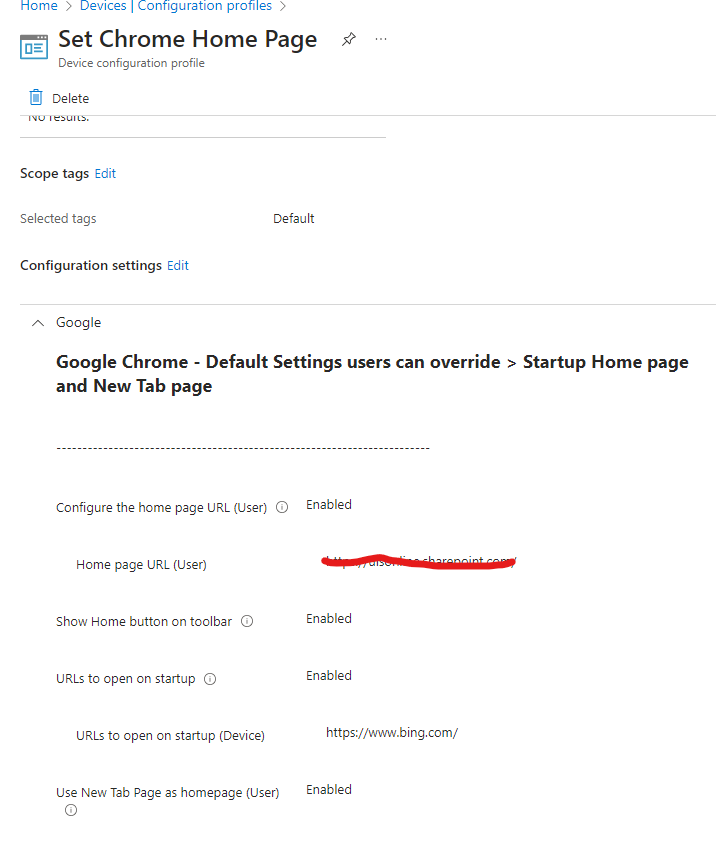
Task: Click the device configuration profile icon
Action: pyautogui.click(x=34, y=47)
